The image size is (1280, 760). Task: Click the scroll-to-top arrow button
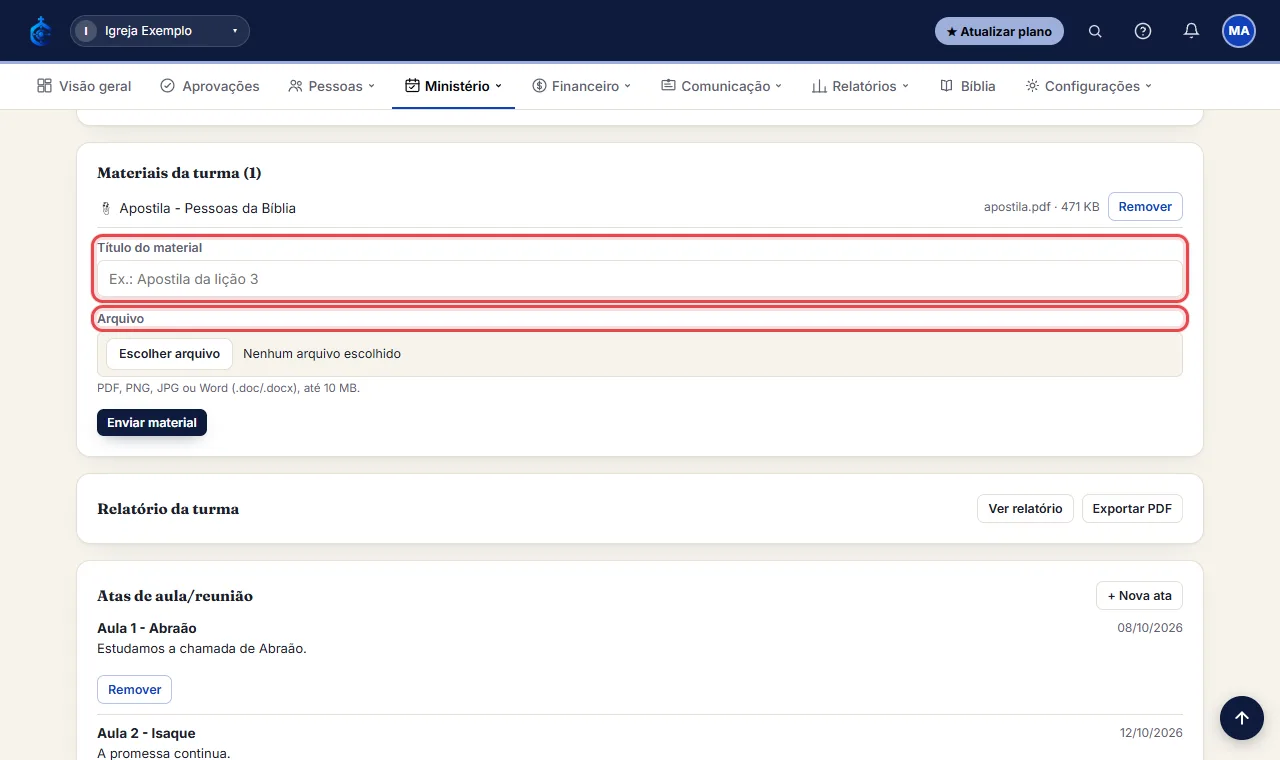tap(1242, 718)
